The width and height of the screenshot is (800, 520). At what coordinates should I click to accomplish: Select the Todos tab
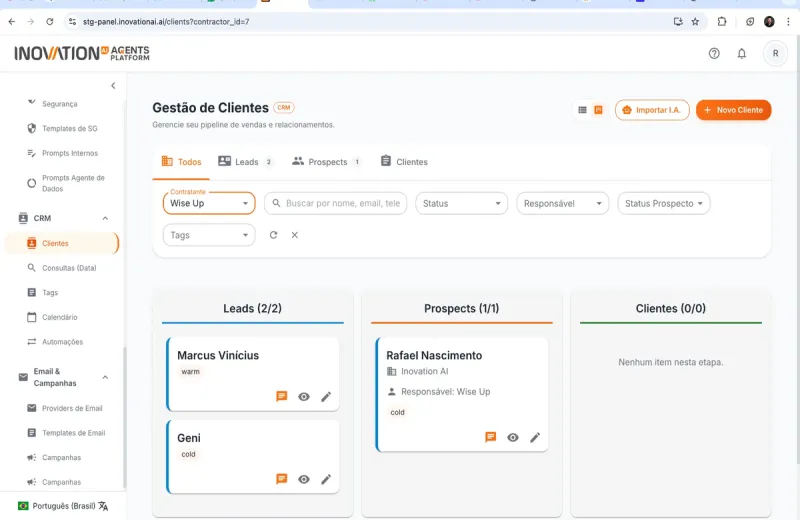181,162
